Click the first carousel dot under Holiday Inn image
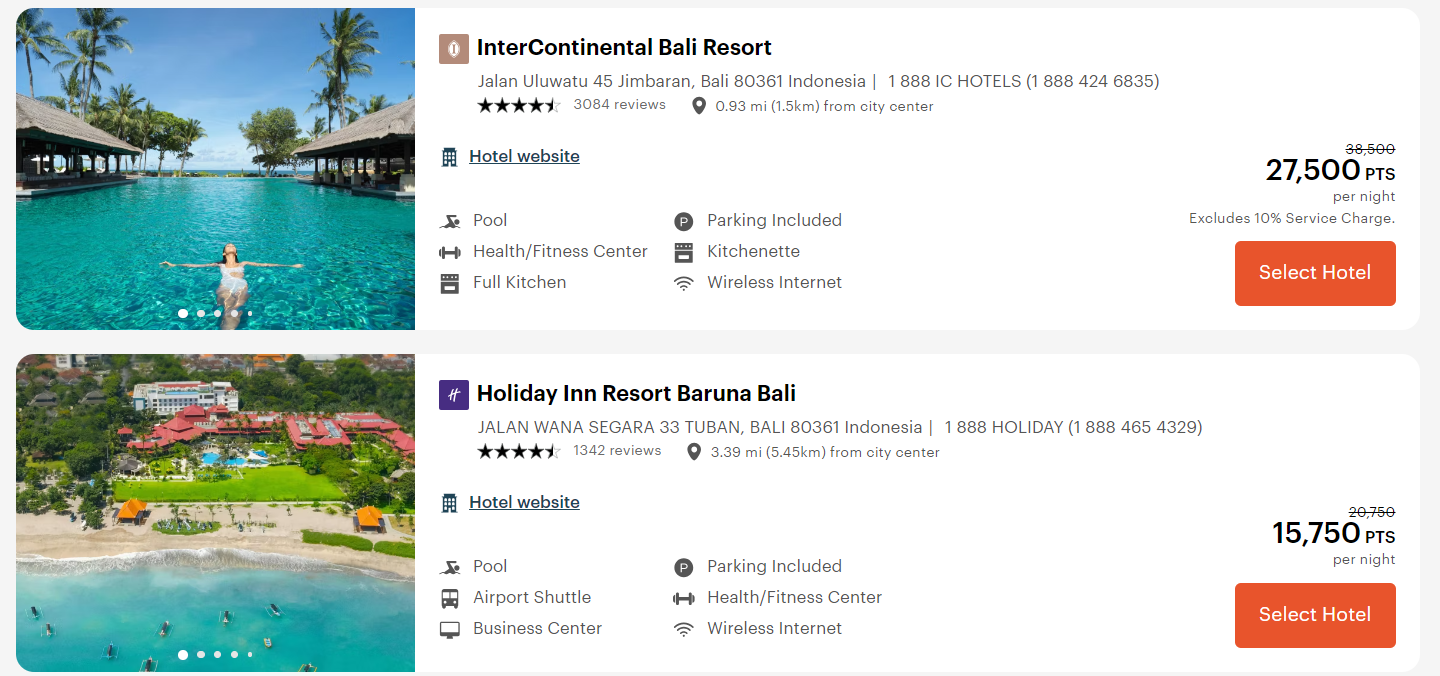 [183, 655]
